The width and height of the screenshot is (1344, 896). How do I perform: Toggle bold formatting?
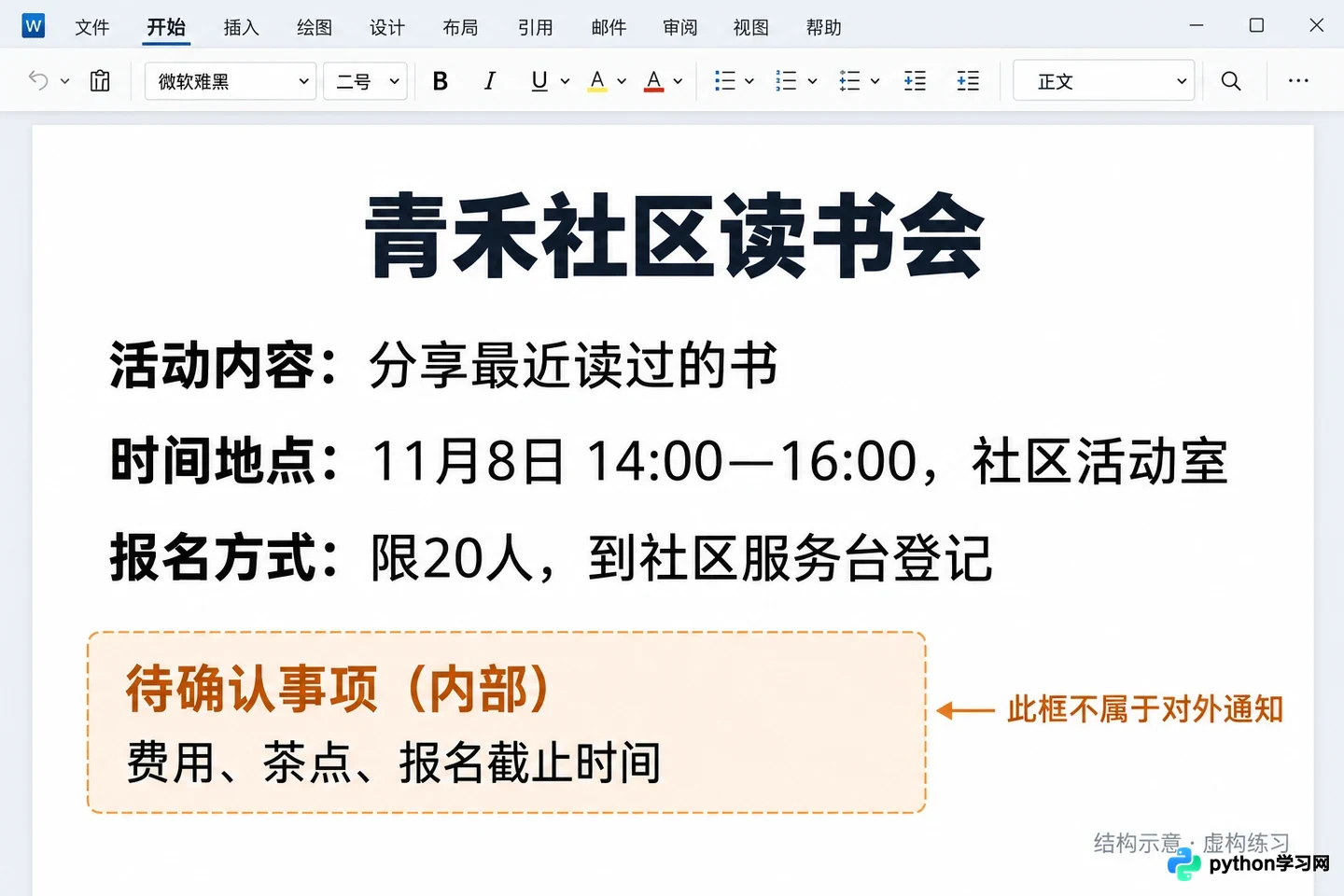441,81
